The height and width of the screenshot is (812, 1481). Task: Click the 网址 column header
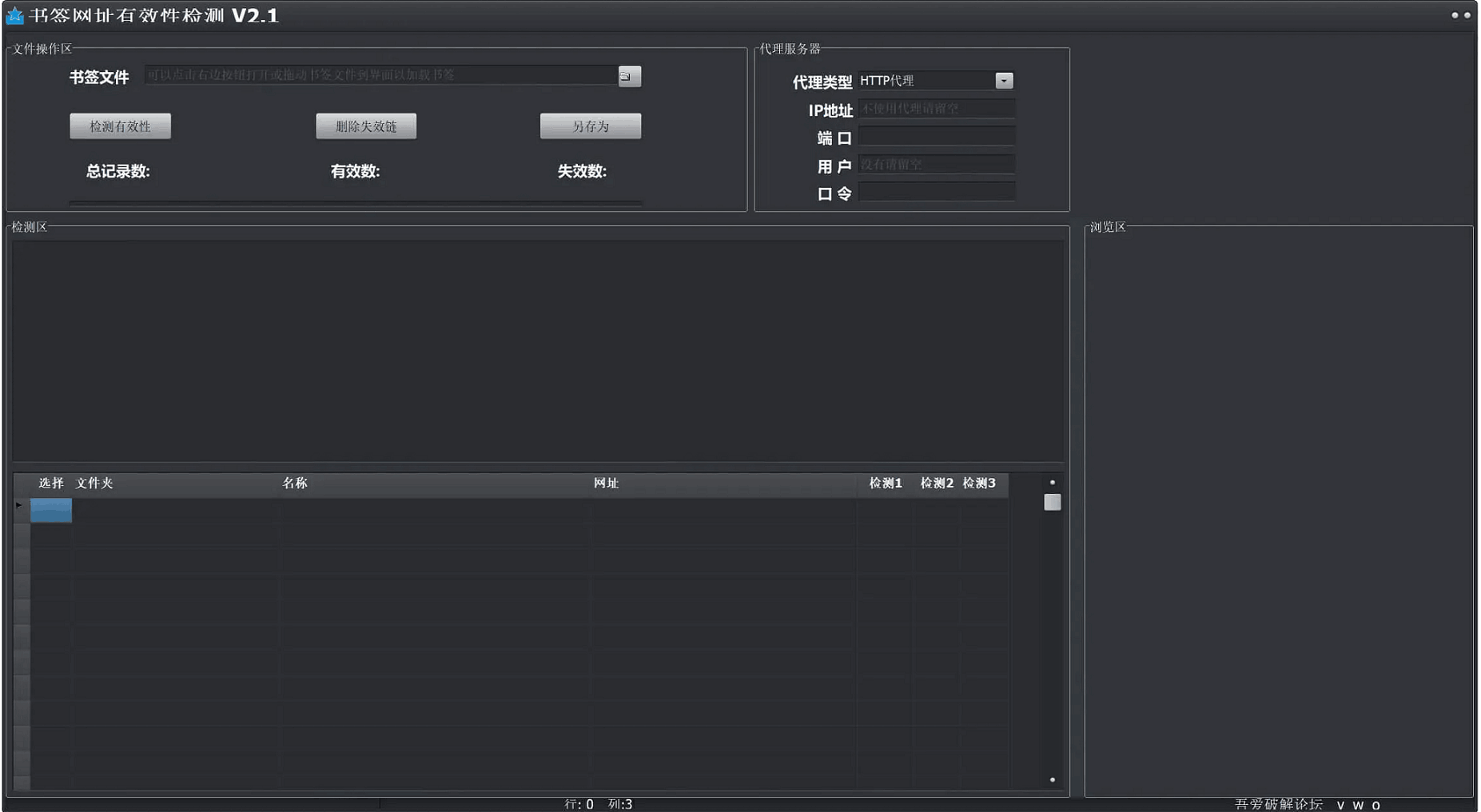[x=607, y=483]
